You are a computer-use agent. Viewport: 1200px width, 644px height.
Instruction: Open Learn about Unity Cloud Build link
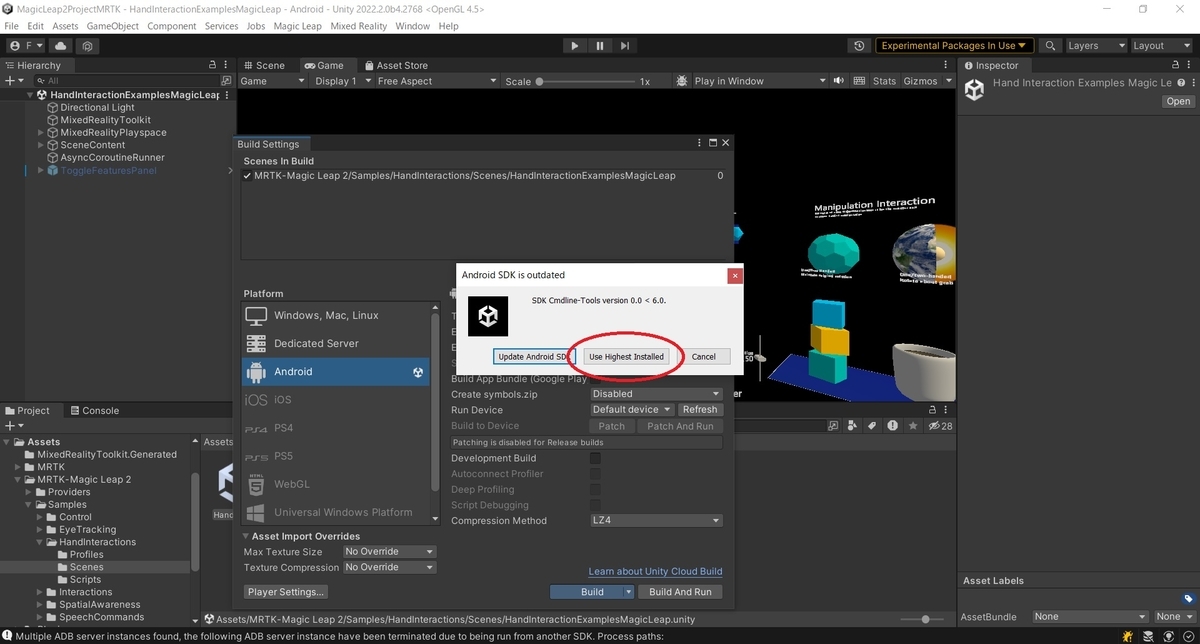(x=655, y=572)
